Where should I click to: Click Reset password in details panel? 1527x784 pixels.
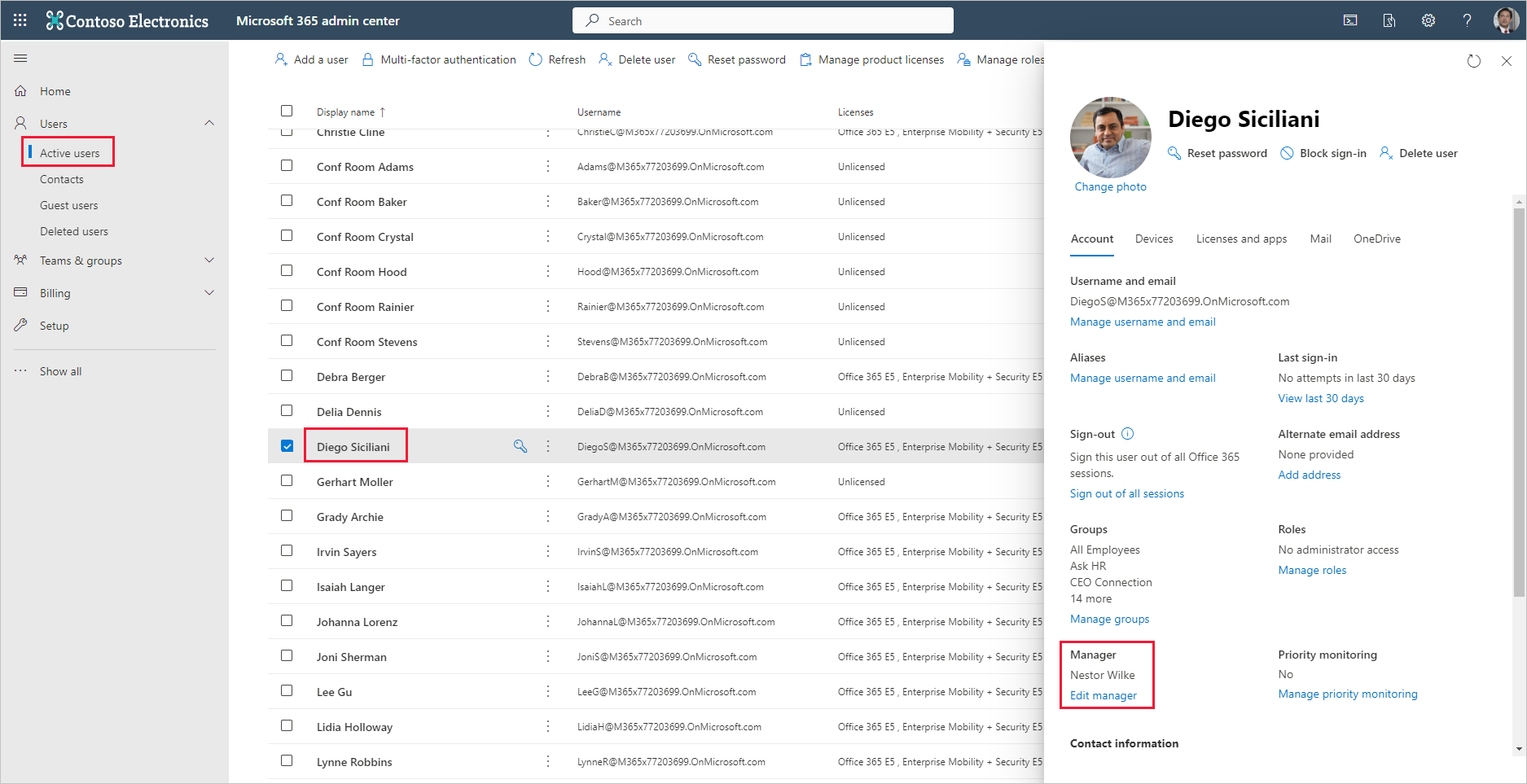click(x=1218, y=153)
